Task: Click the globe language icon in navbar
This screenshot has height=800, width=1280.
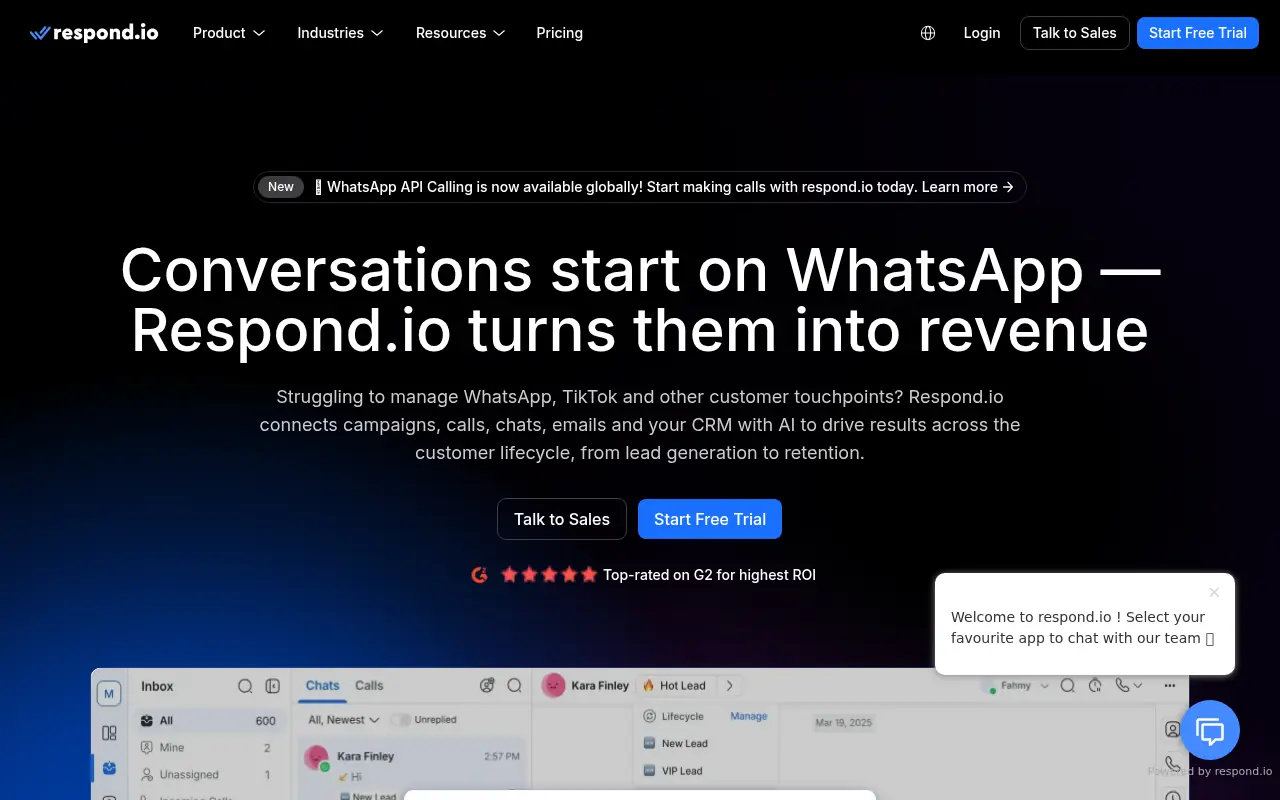Action: (927, 33)
